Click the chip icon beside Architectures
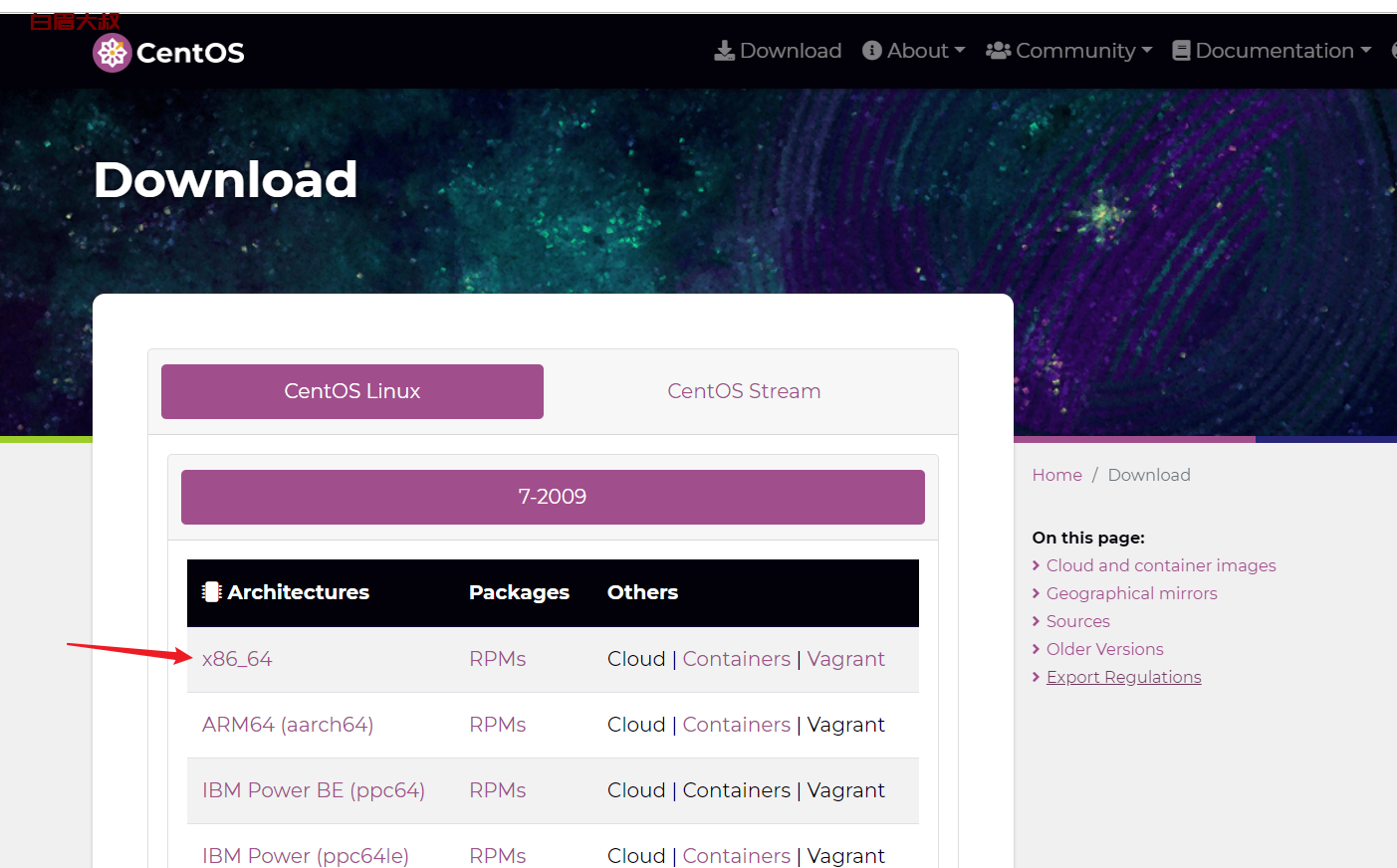Image resolution: width=1397 pixels, height=868 pixels. tap(211, 592)
